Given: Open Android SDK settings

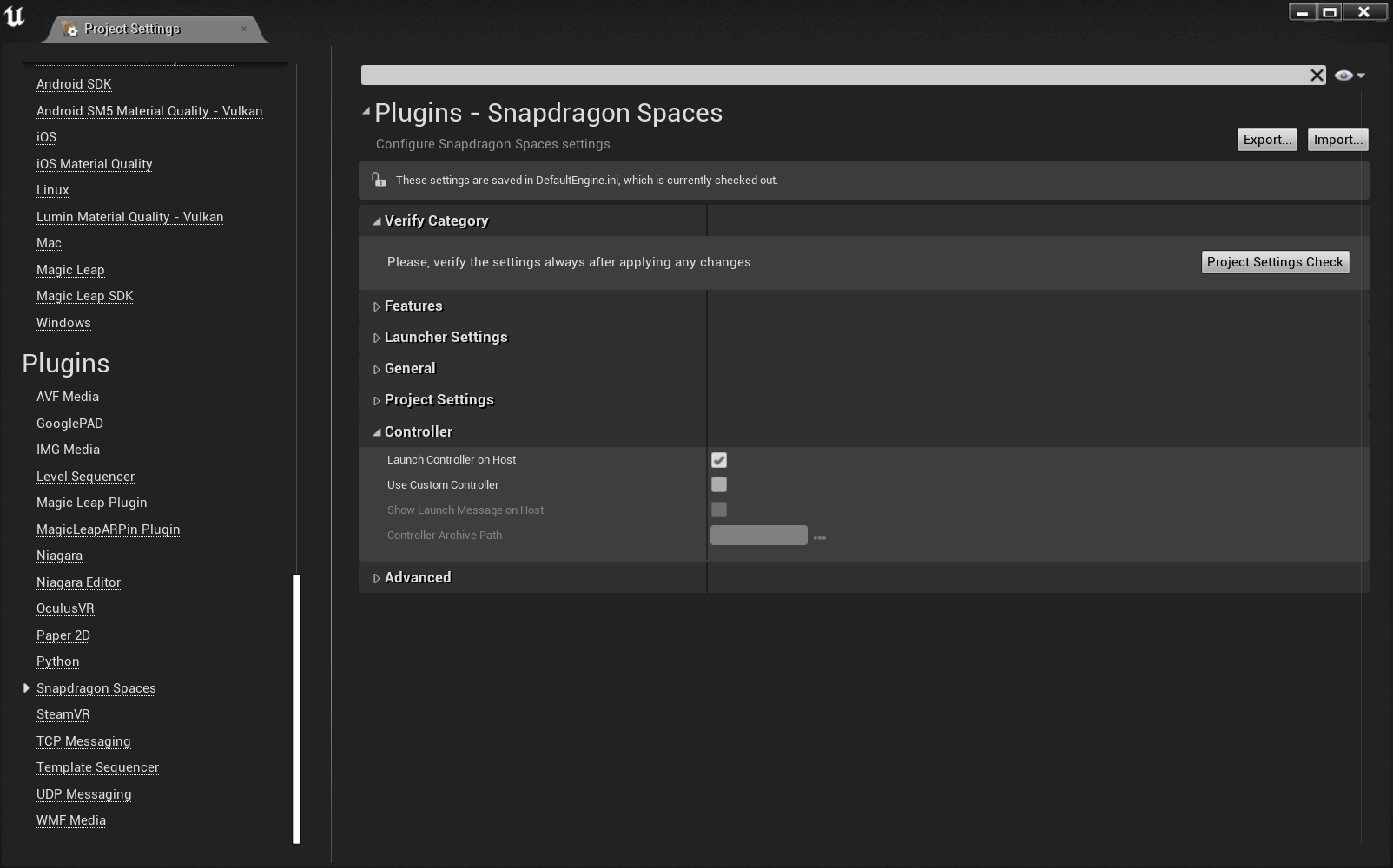Looking at the screenshot, I should (x=74, y=84).
